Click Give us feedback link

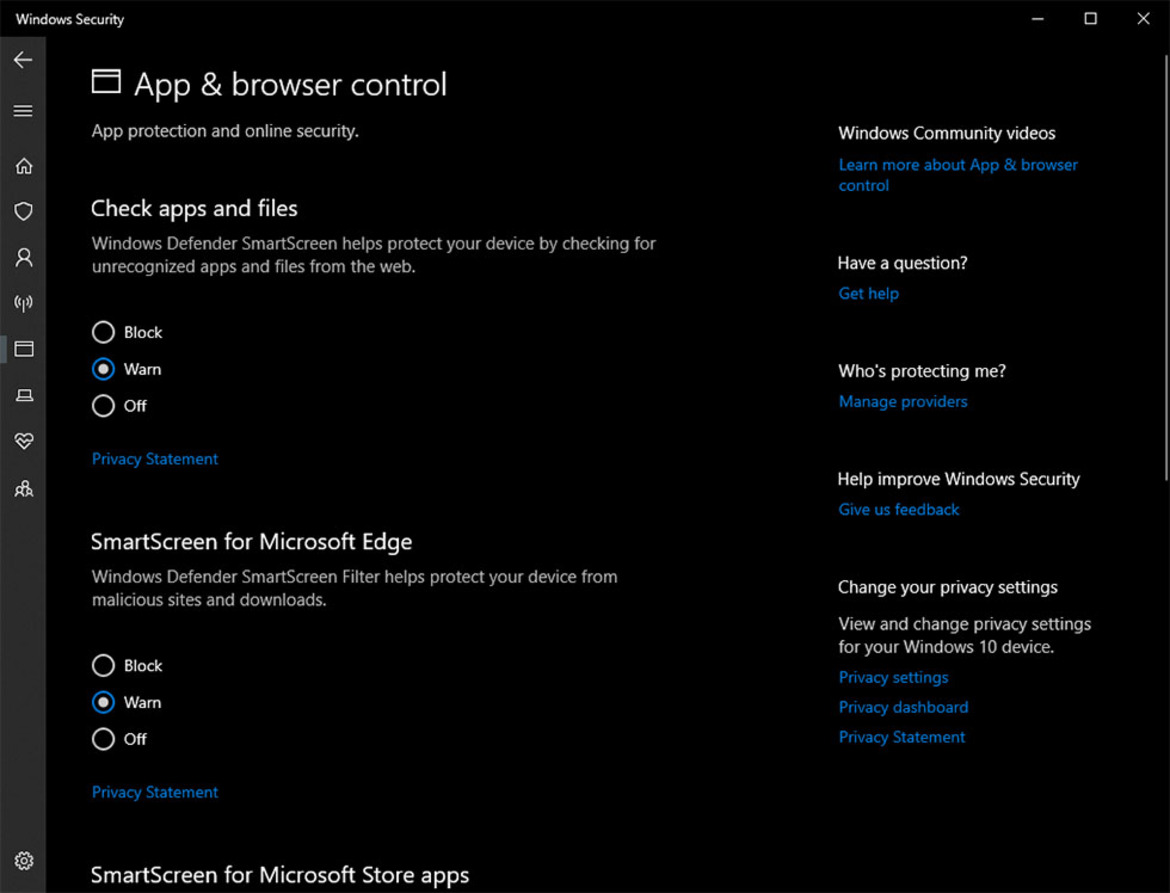898,510
